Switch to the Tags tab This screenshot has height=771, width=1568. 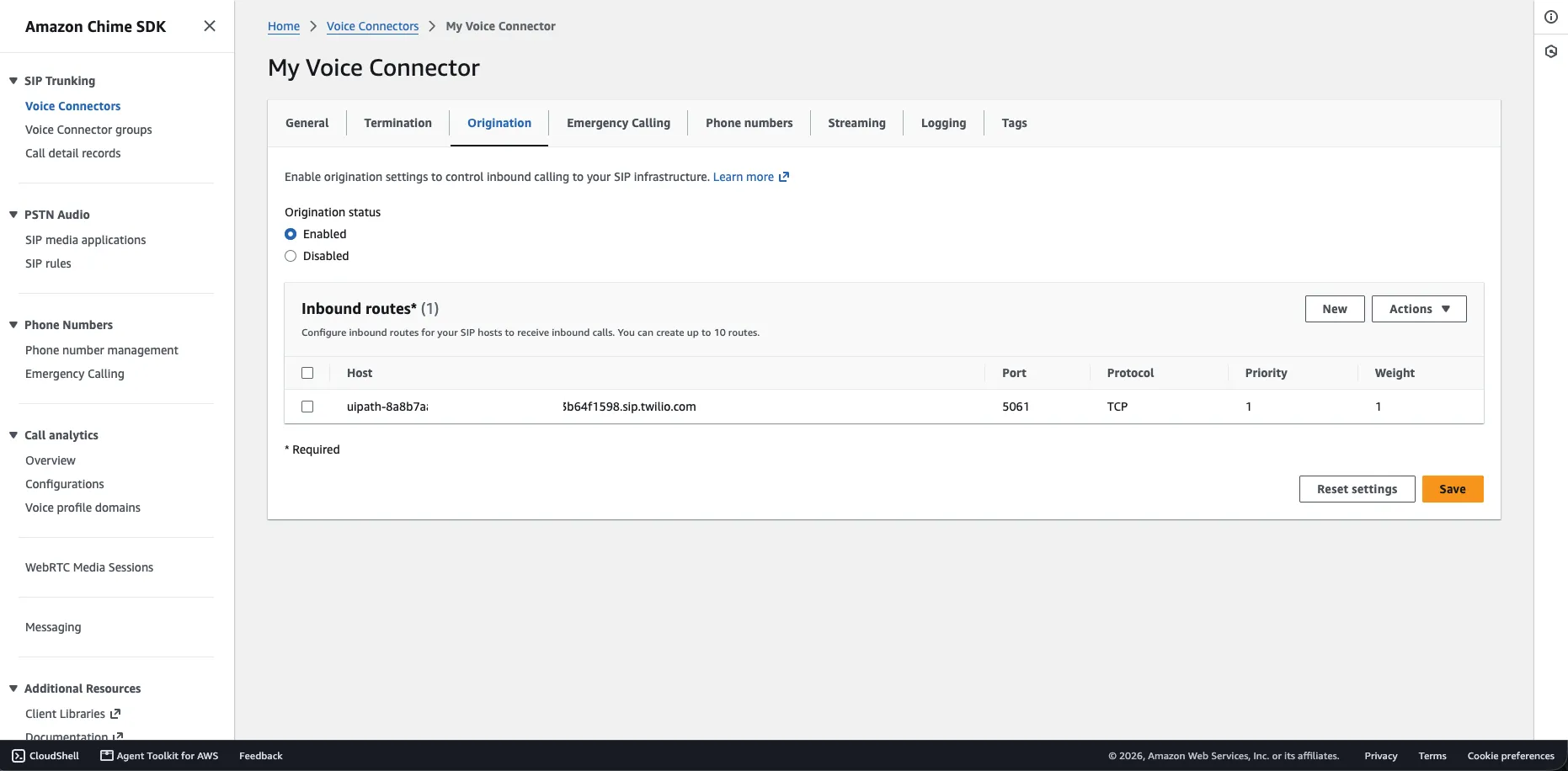click(x=1015, y=123)
